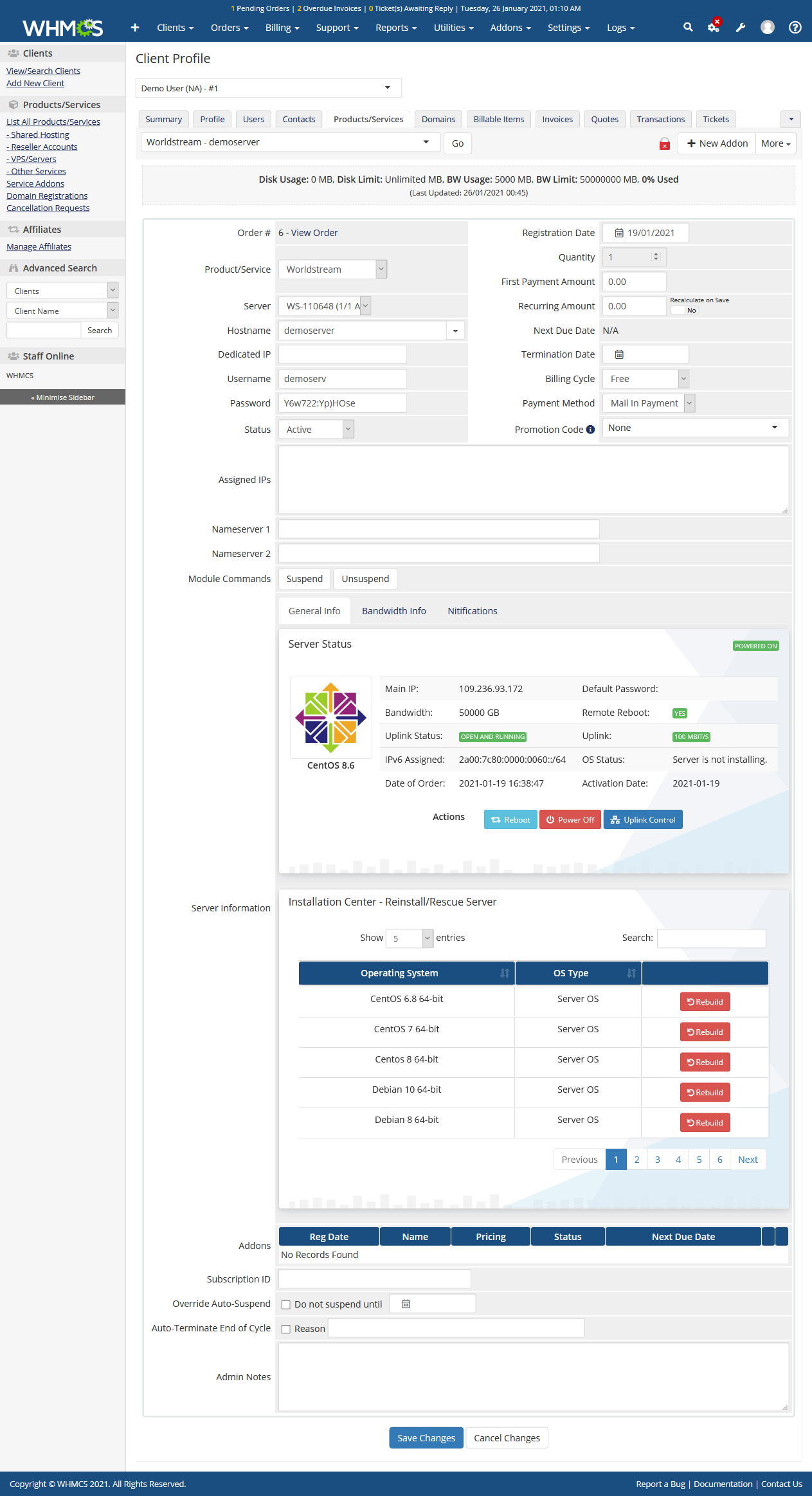Image resolution: width=812 pixels, height=1496 pixels.
Task: Open the Billing menu in navbar
Action: point(282,28)
